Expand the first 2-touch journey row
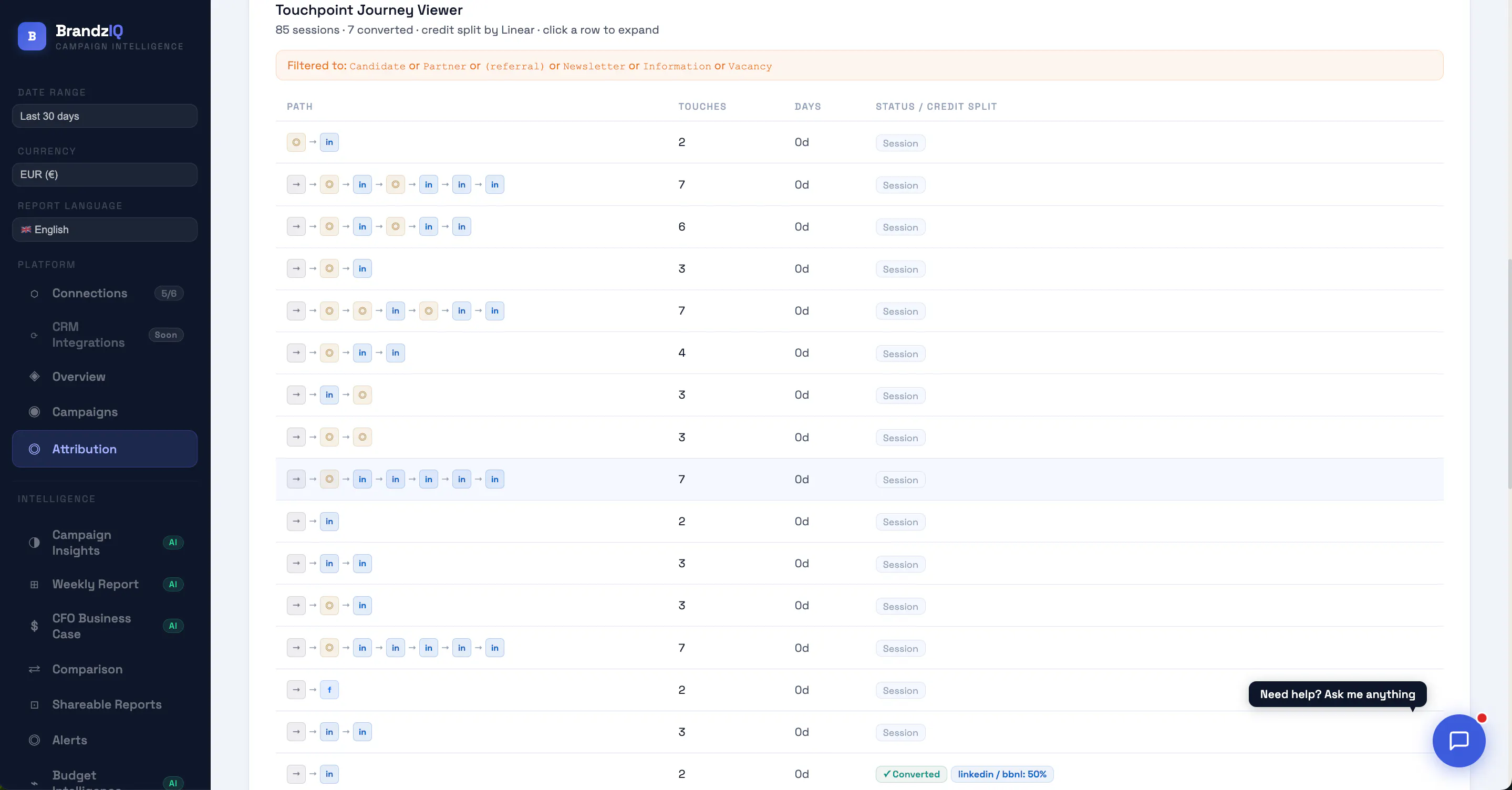This screenshot has width=1512, height=790. point(859,143)
